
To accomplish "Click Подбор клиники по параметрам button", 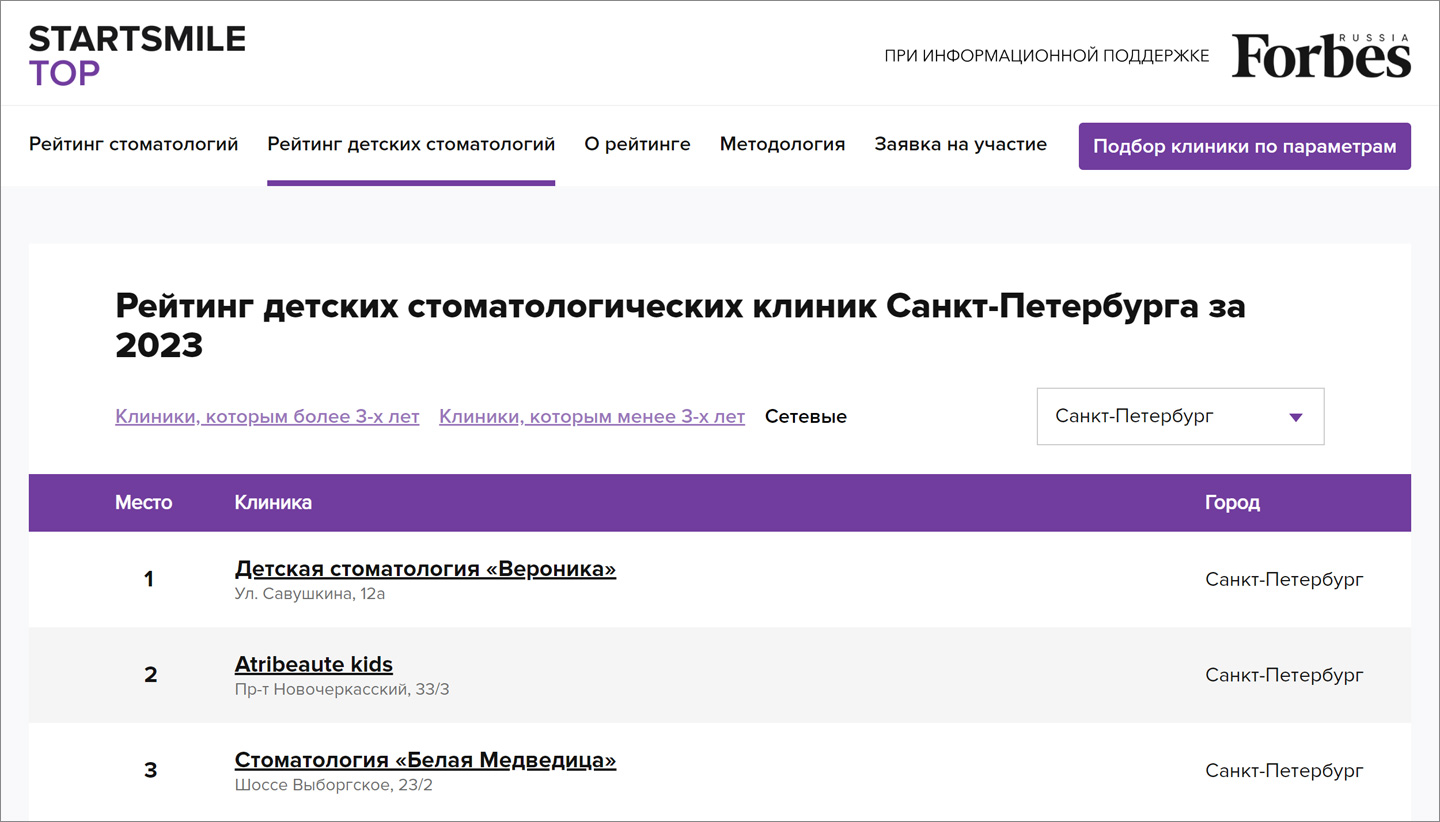I will tap(1244, 146).
